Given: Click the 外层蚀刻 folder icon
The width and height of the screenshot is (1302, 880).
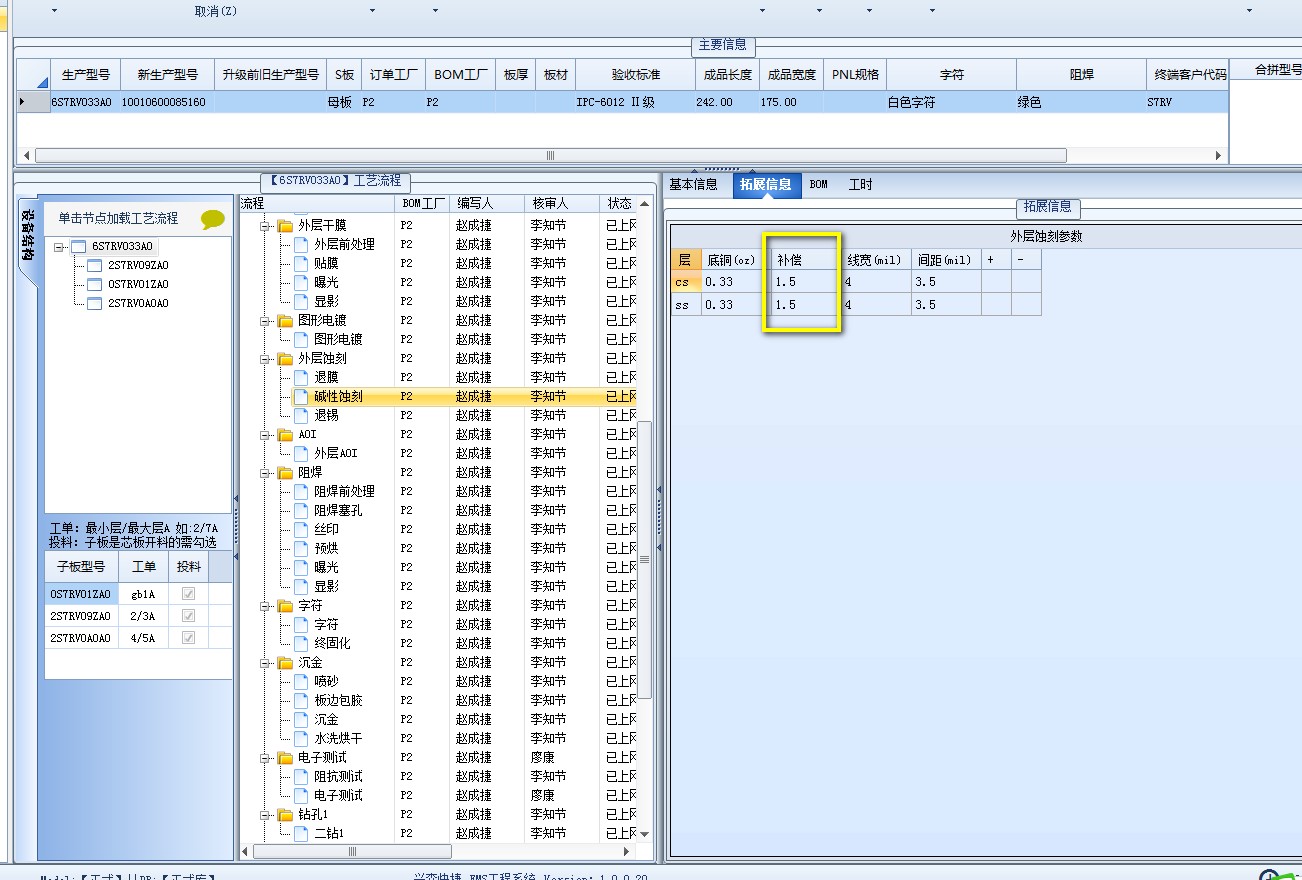Looking at the screenshot, I should tap(285, 358).
